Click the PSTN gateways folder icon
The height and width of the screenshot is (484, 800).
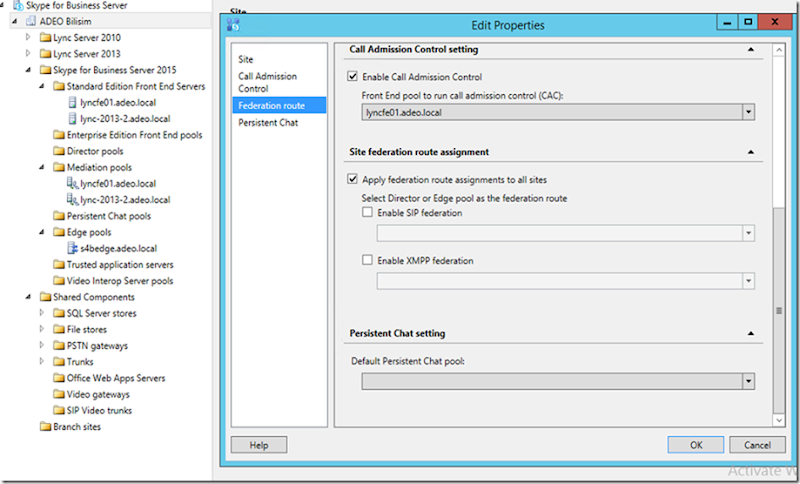pos(59,346)
